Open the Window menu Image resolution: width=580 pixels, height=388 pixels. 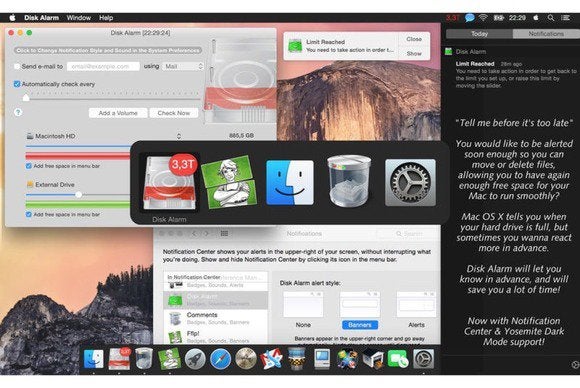(79, 18)
